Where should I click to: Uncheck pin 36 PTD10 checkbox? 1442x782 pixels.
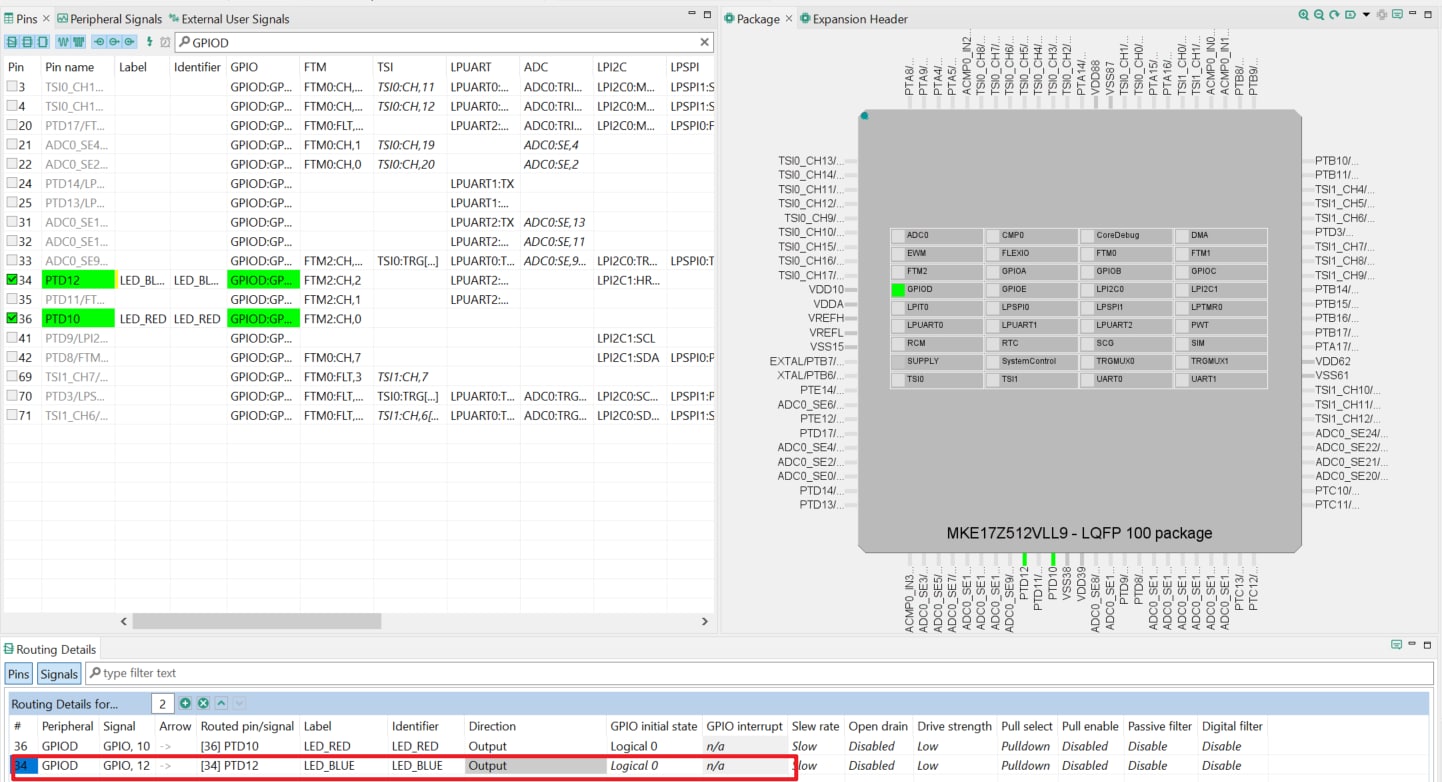click(12, 319)
